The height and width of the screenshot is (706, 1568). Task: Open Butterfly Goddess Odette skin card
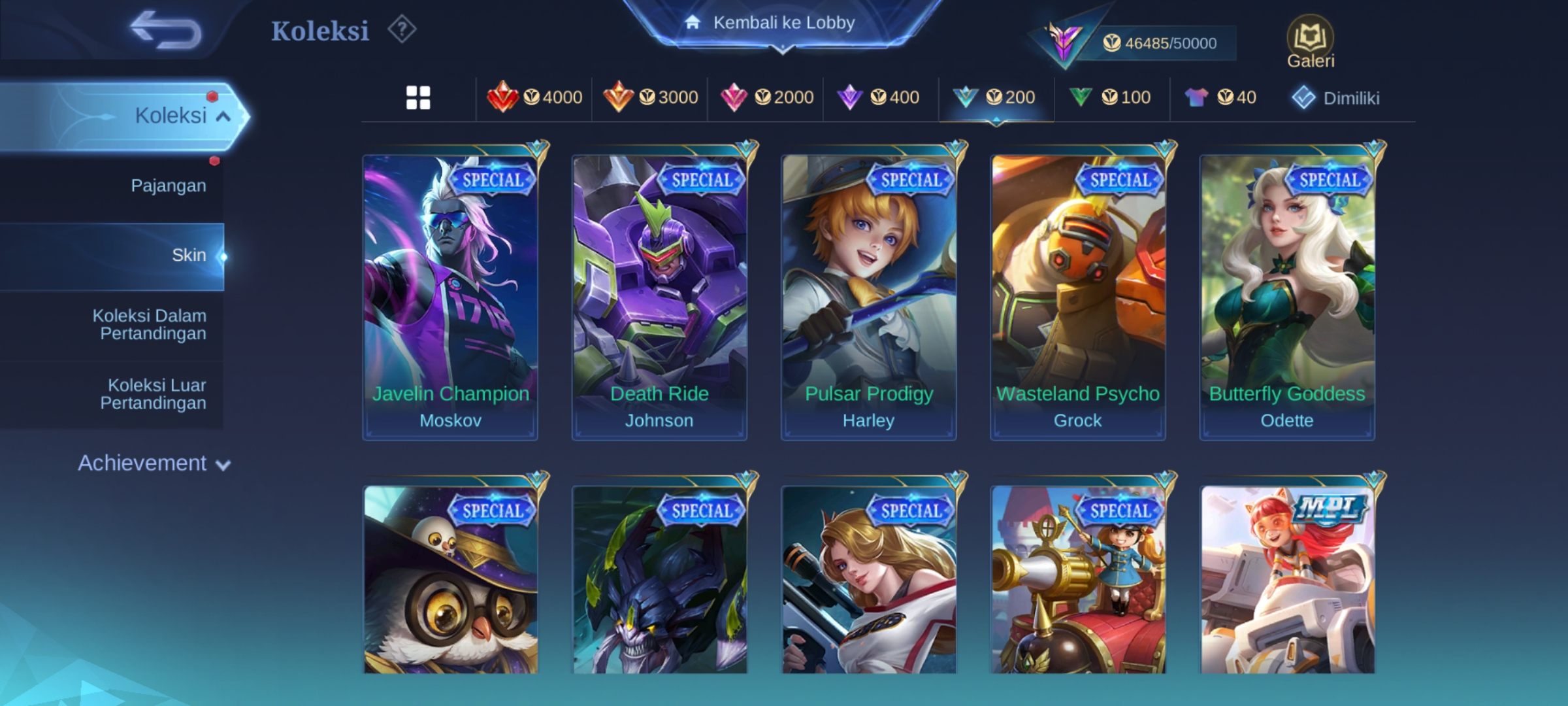[1287, 297]
